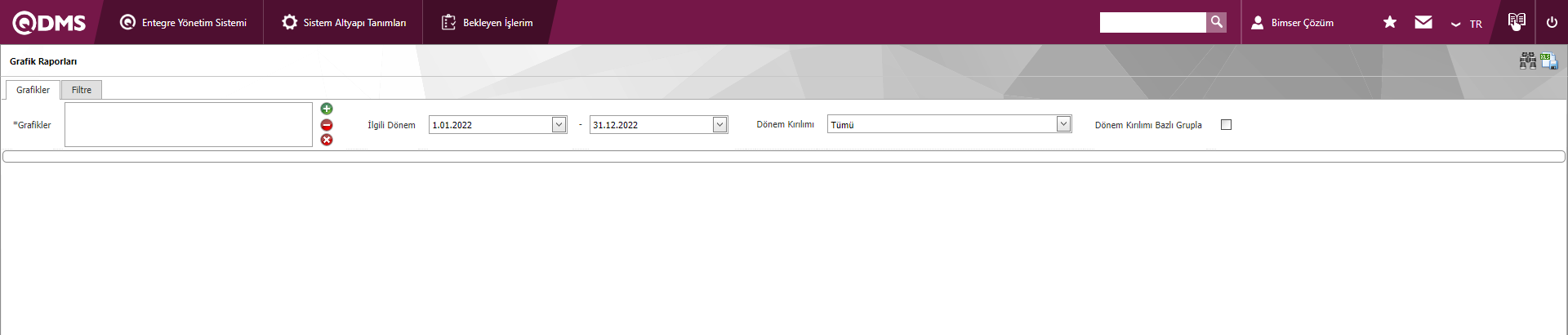1568x335 pixels.
Task: Open Dönem Kırılımı dropdown showing Tümü
Action: 949,124
